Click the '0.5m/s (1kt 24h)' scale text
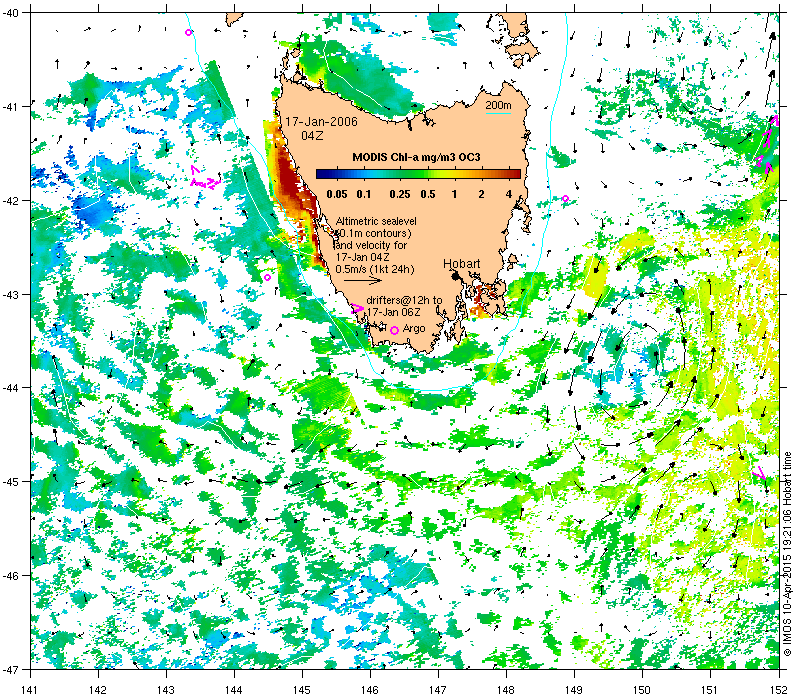Viewport: 800px width, 700px height. pos(375,269)
